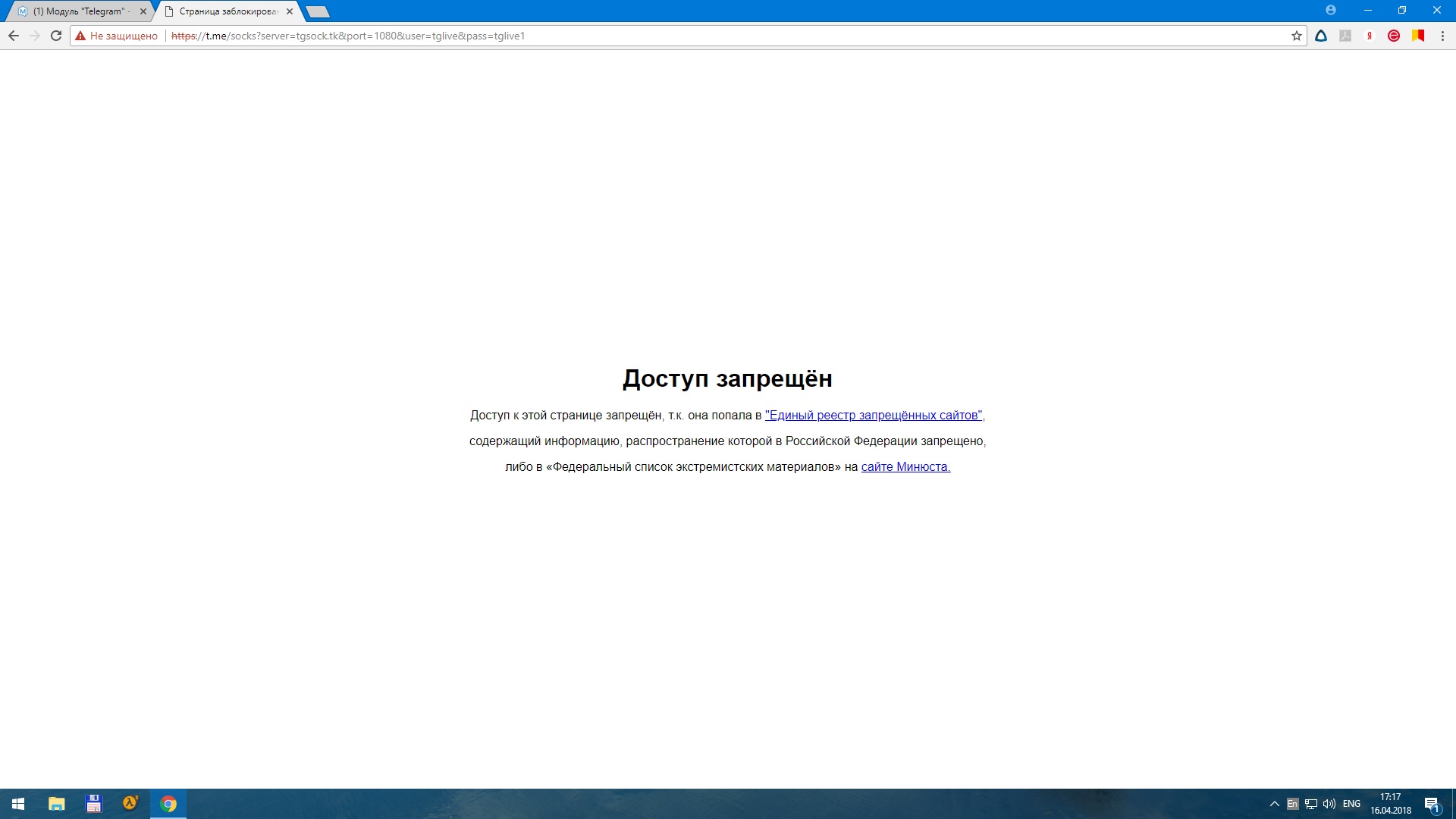Mute system volume in the tray
1456x819 pixels.
point(1329,804)
